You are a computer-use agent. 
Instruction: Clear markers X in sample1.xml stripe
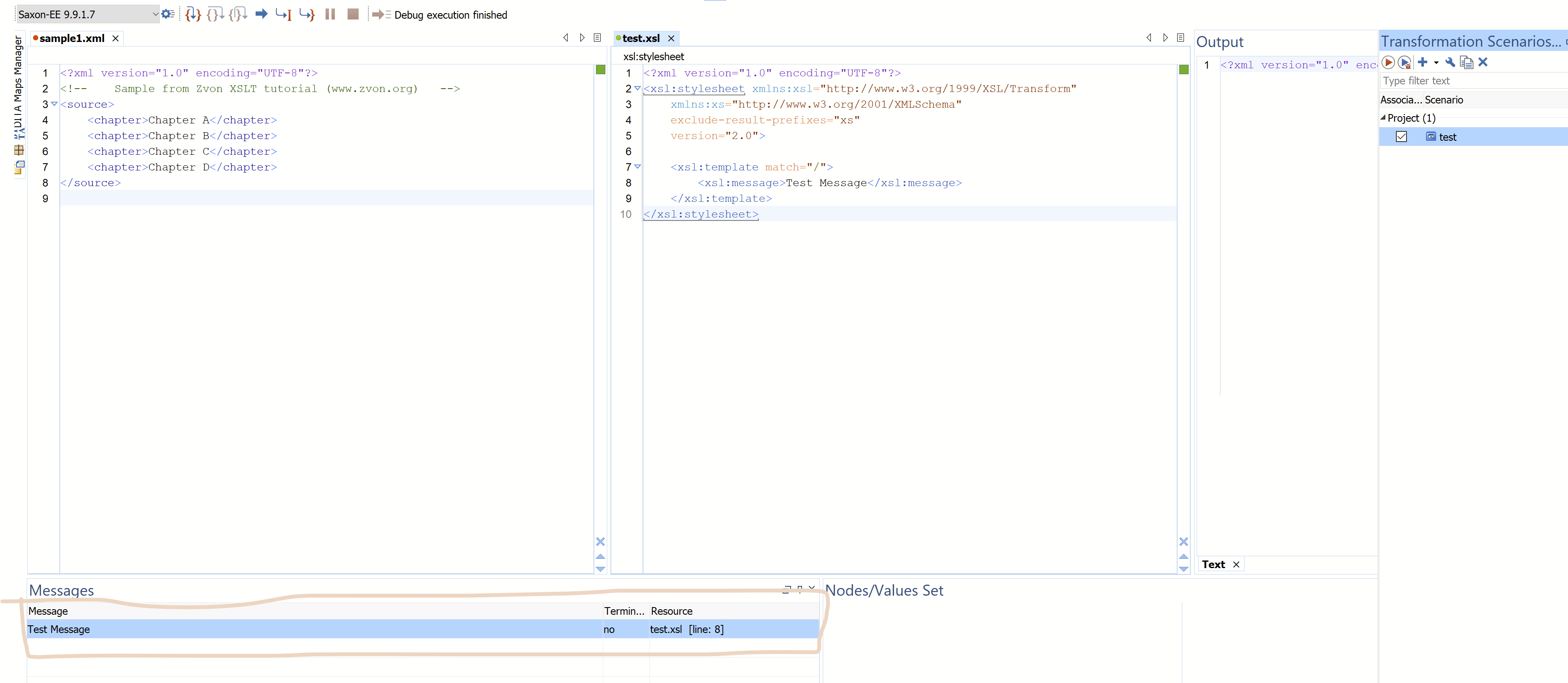point(600,542)
